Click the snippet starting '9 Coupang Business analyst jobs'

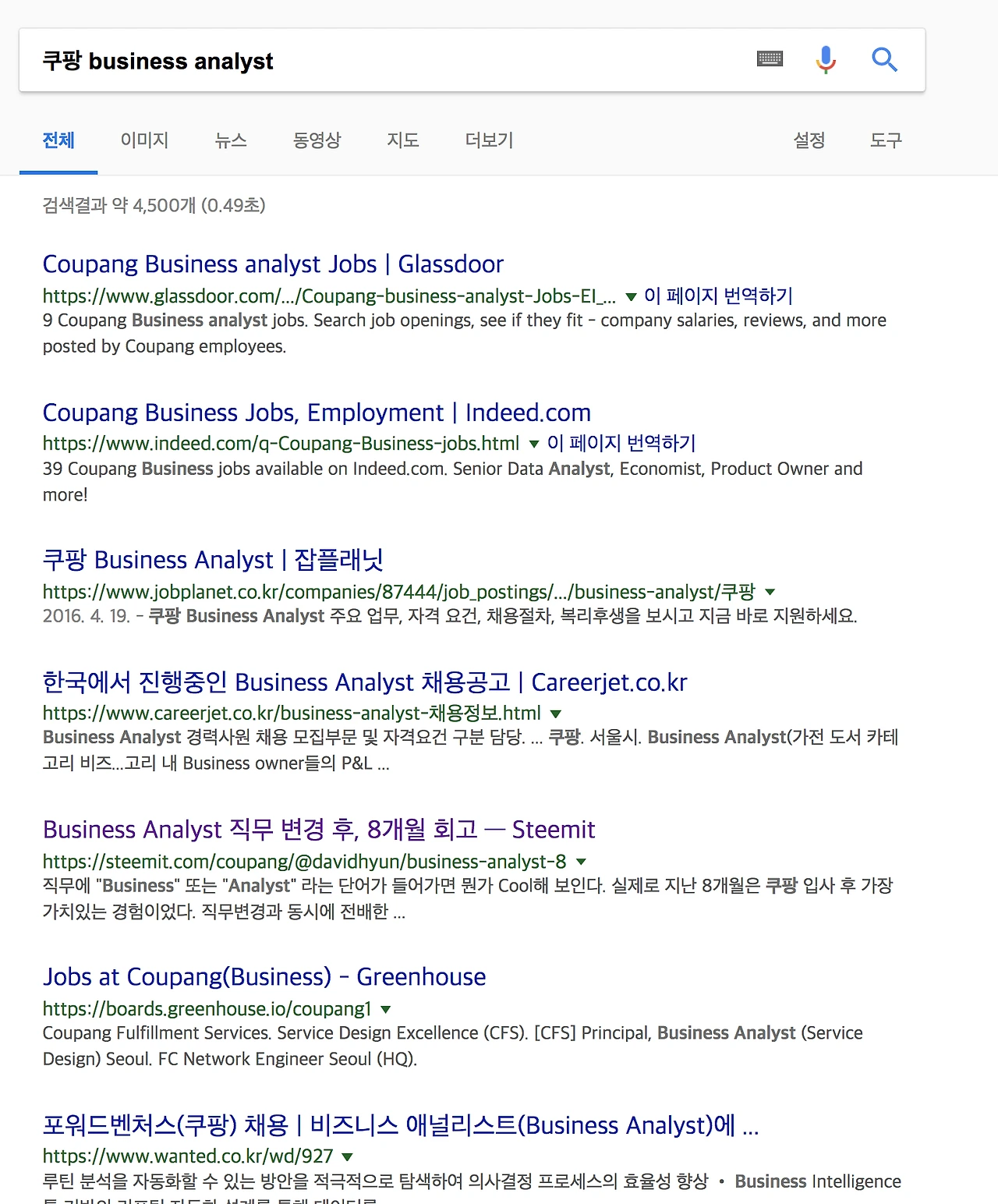465,333
